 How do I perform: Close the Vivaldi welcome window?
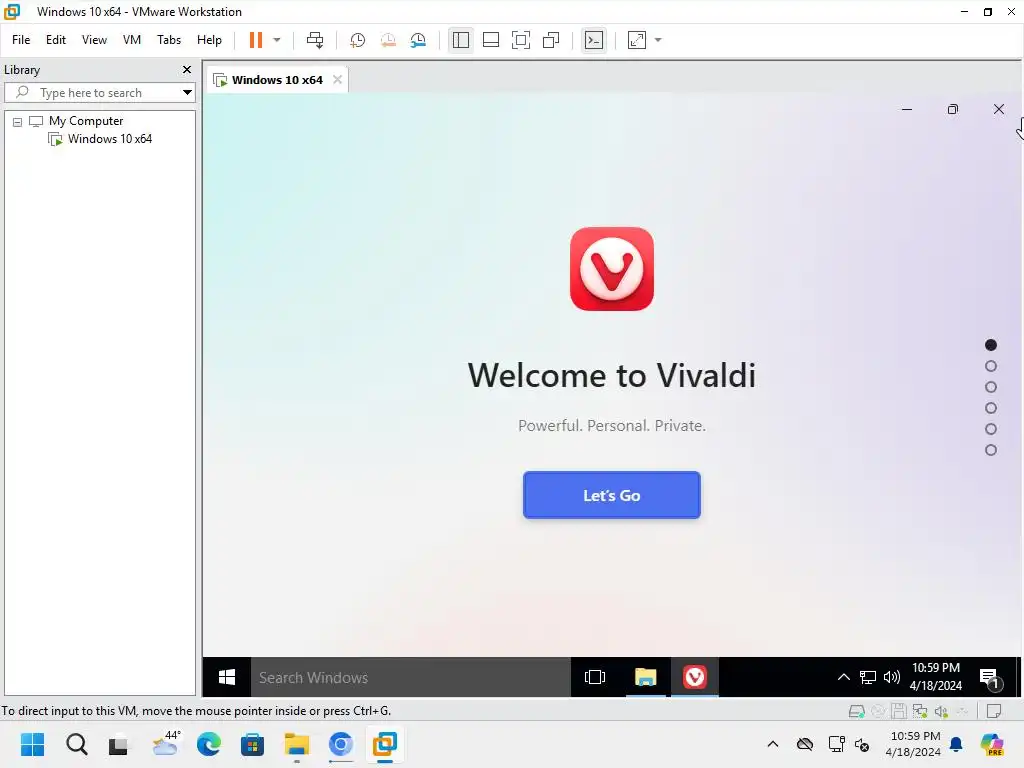(x=999, y=109)
